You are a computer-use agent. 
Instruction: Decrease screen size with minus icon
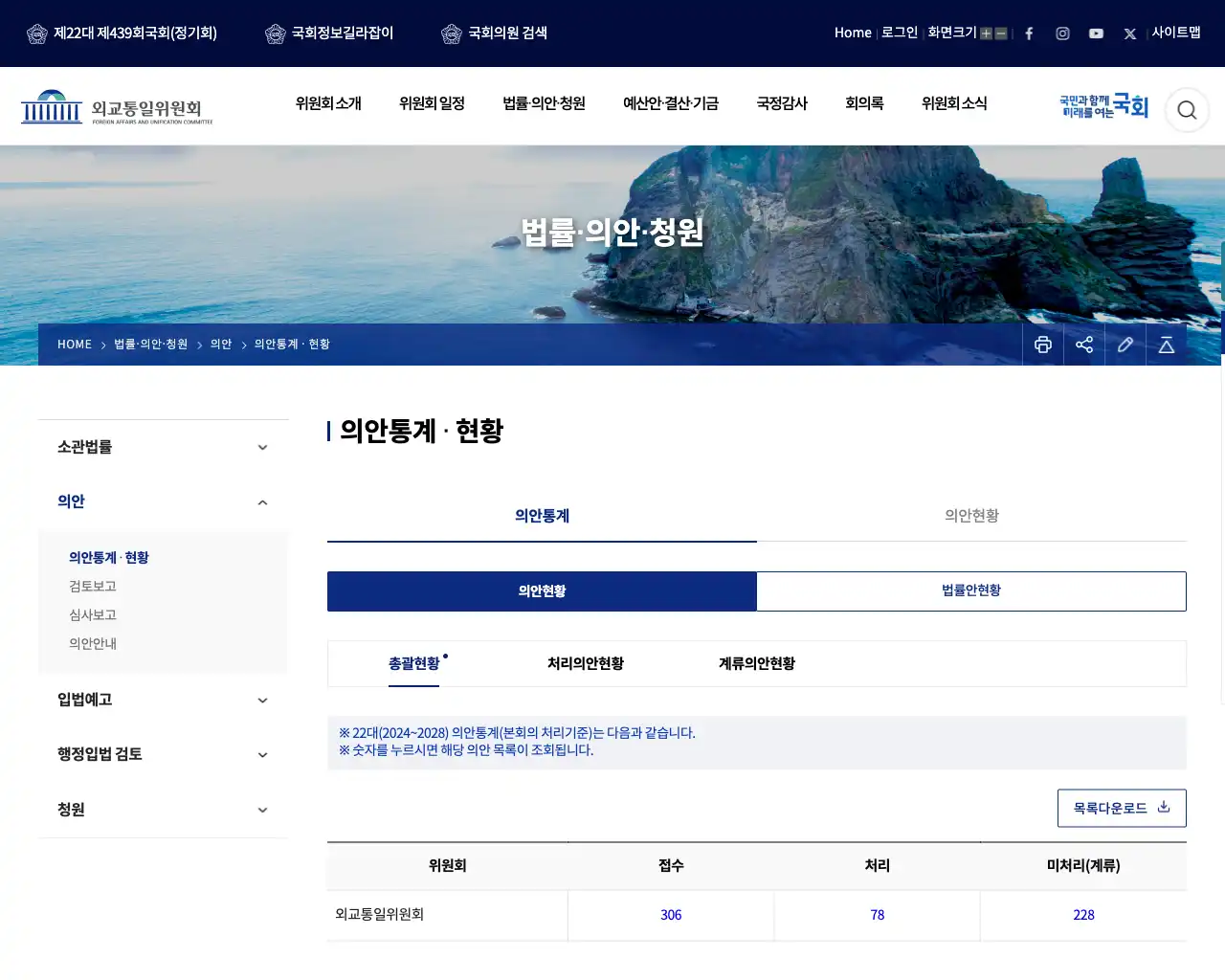click(1001, 33)
